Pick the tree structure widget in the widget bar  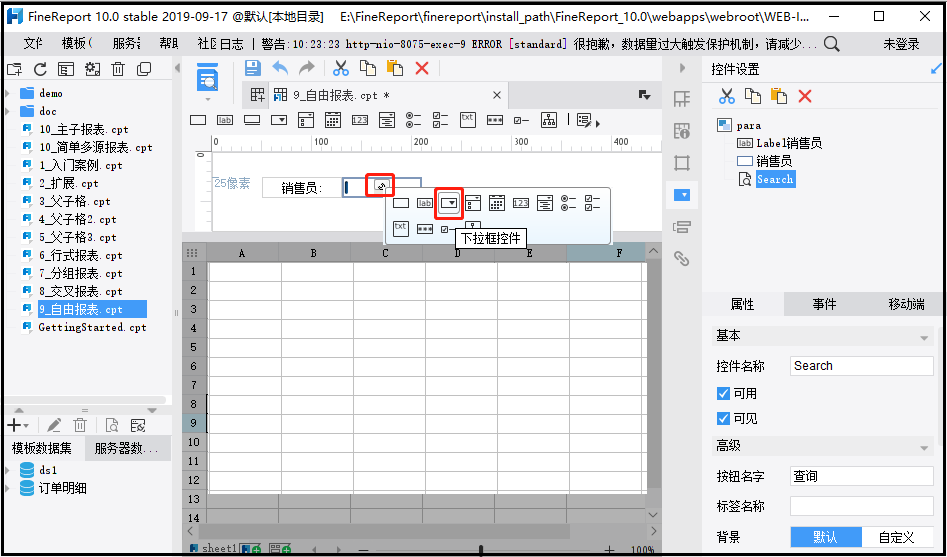coord(549,120)
